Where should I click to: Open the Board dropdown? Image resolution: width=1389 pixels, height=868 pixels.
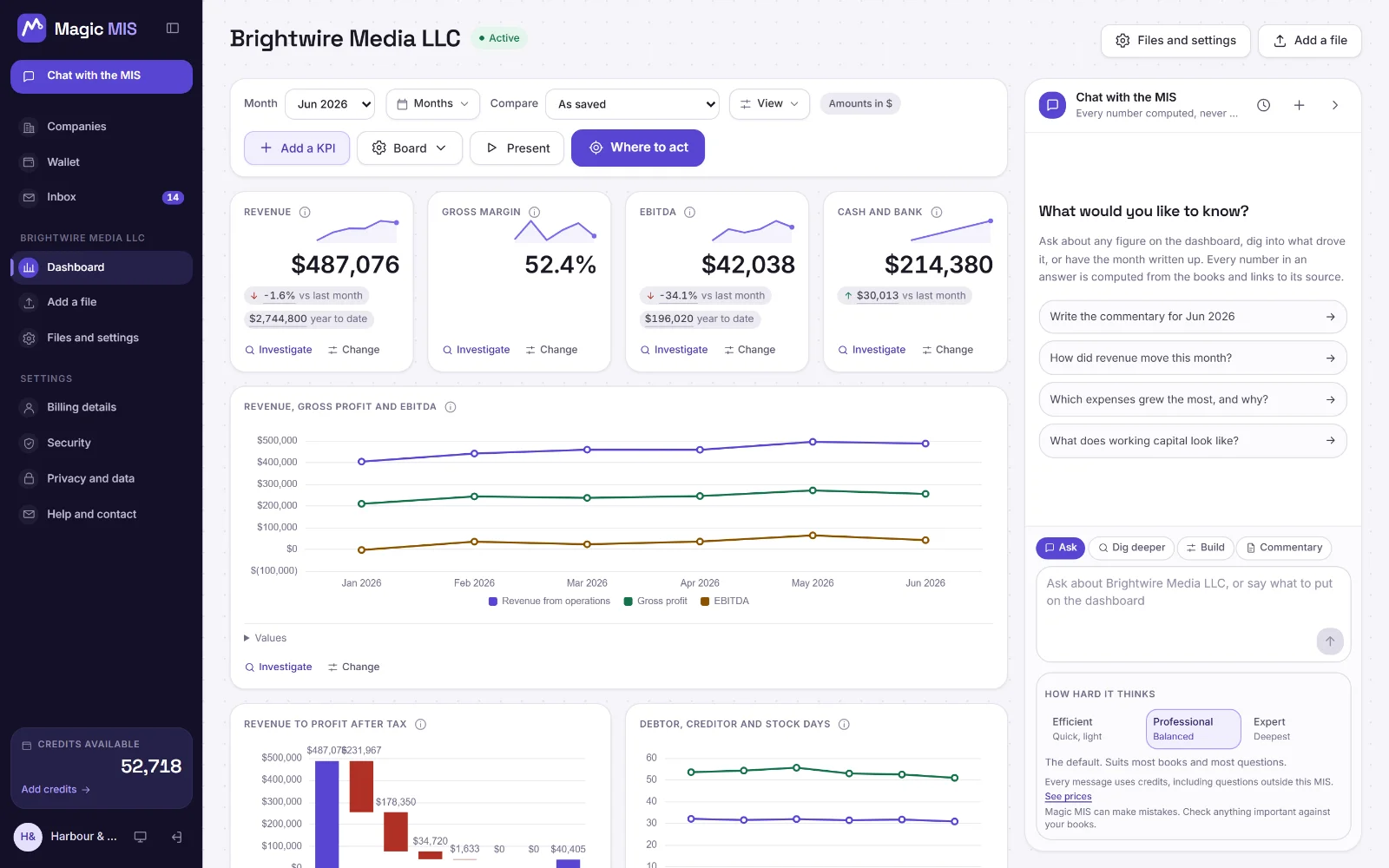(409, 148)
